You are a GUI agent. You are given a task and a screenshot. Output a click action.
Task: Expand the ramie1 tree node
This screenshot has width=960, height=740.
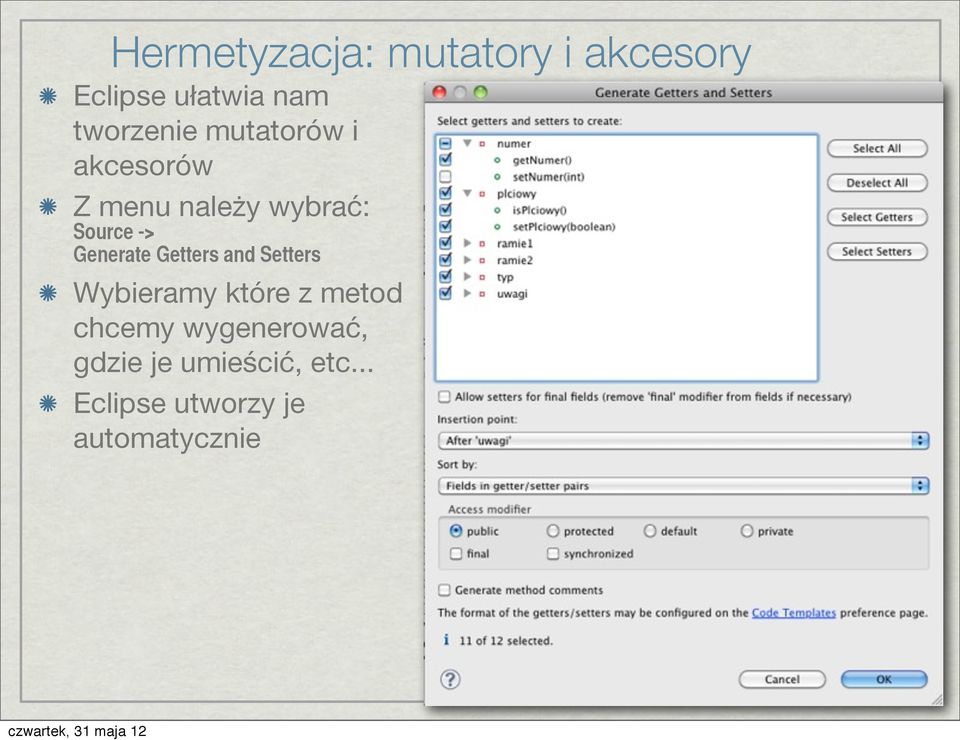point(467,243)
